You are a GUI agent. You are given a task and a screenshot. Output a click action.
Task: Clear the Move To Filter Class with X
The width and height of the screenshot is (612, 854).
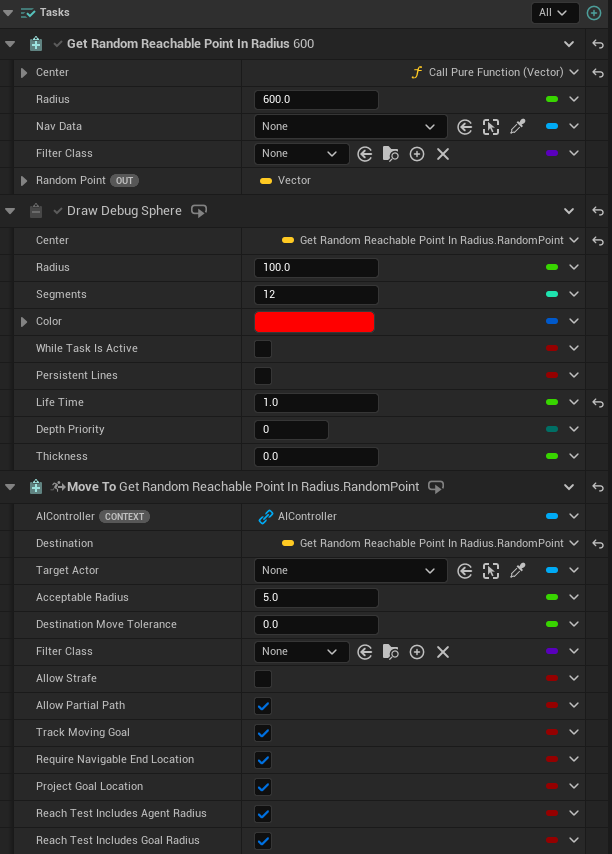[443, 652]
